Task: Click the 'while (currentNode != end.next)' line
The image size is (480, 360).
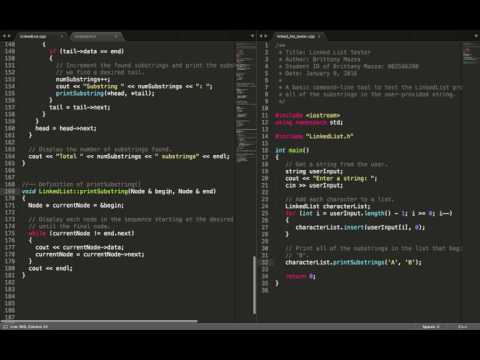Action: pos(81,233)
